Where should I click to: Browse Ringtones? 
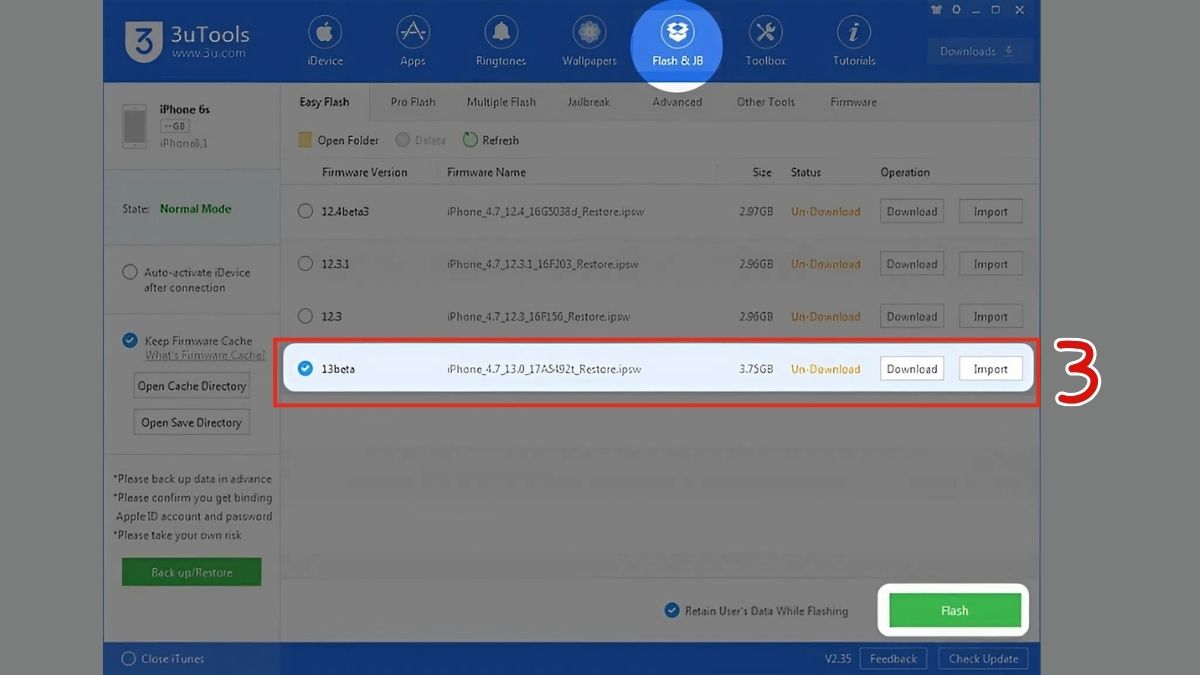[x=500, y=40]
